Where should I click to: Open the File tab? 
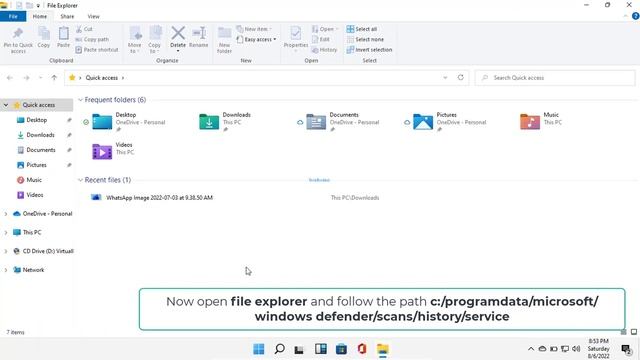click(x=13, y=16)
